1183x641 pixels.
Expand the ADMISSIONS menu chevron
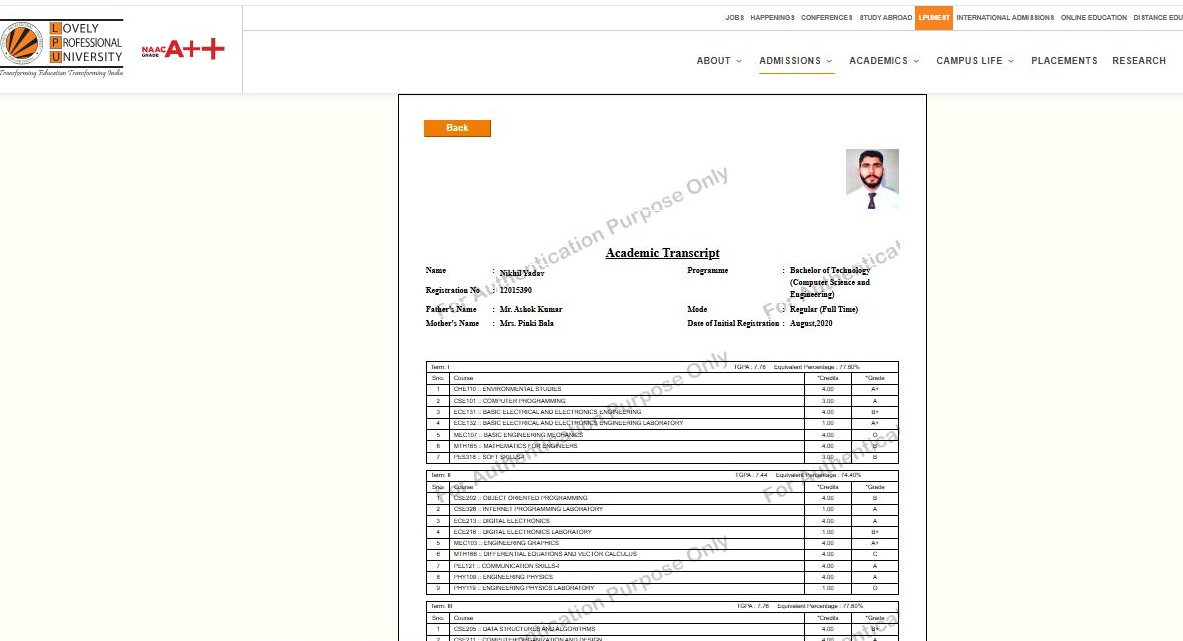829,61
